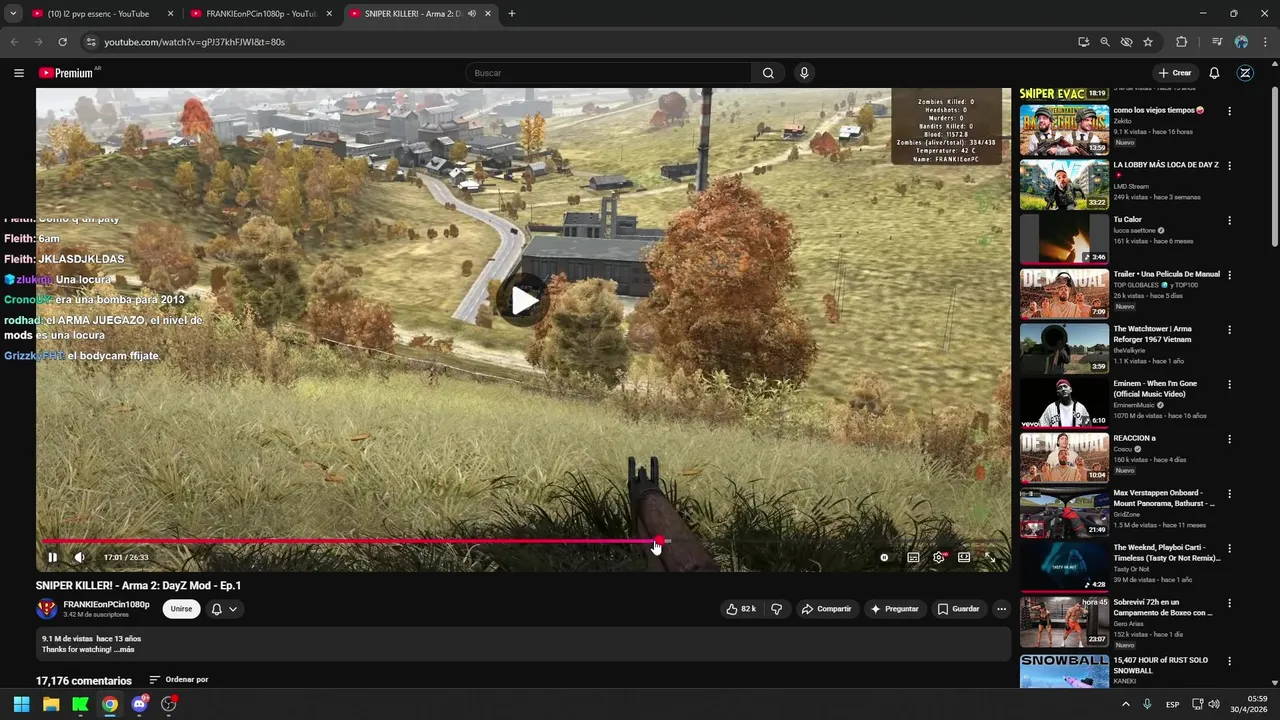1280x720 pixels.
Task: Open the FRANKIEonPCin1080p channel name link
Action: coord(106,604)
